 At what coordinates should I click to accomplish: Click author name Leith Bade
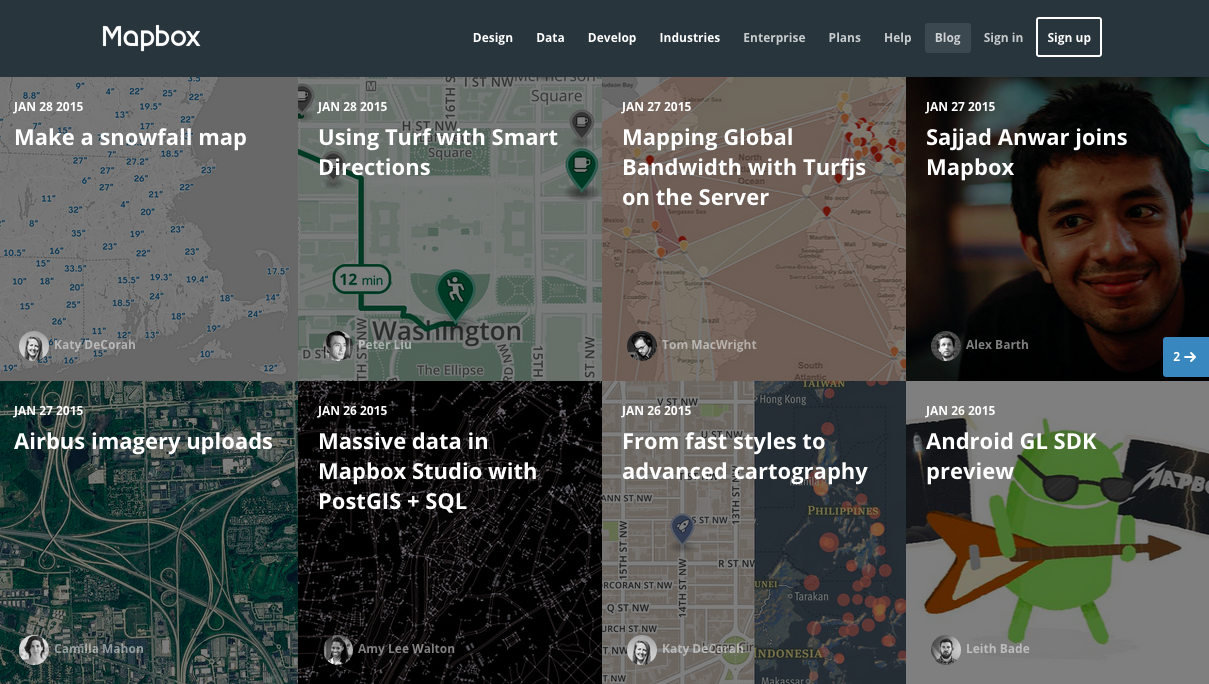click(998, 649)
